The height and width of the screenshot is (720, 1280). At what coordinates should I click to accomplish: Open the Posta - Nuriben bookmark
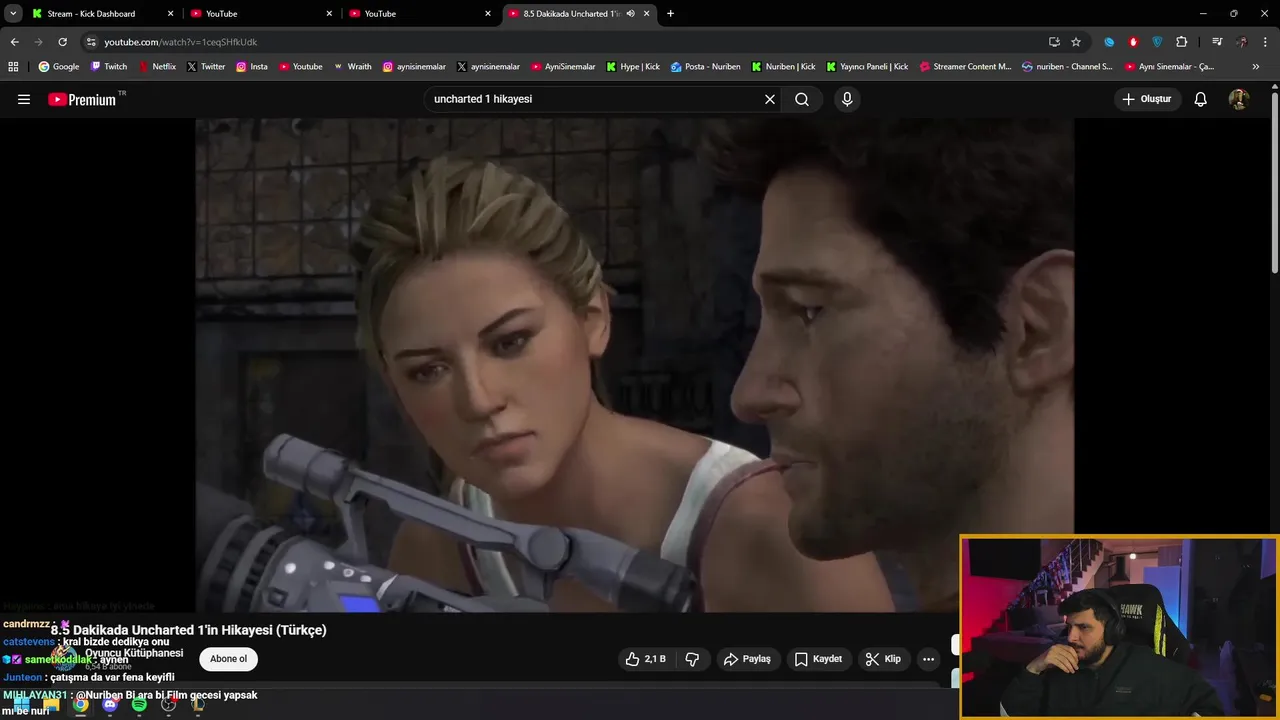coord(706,67)
